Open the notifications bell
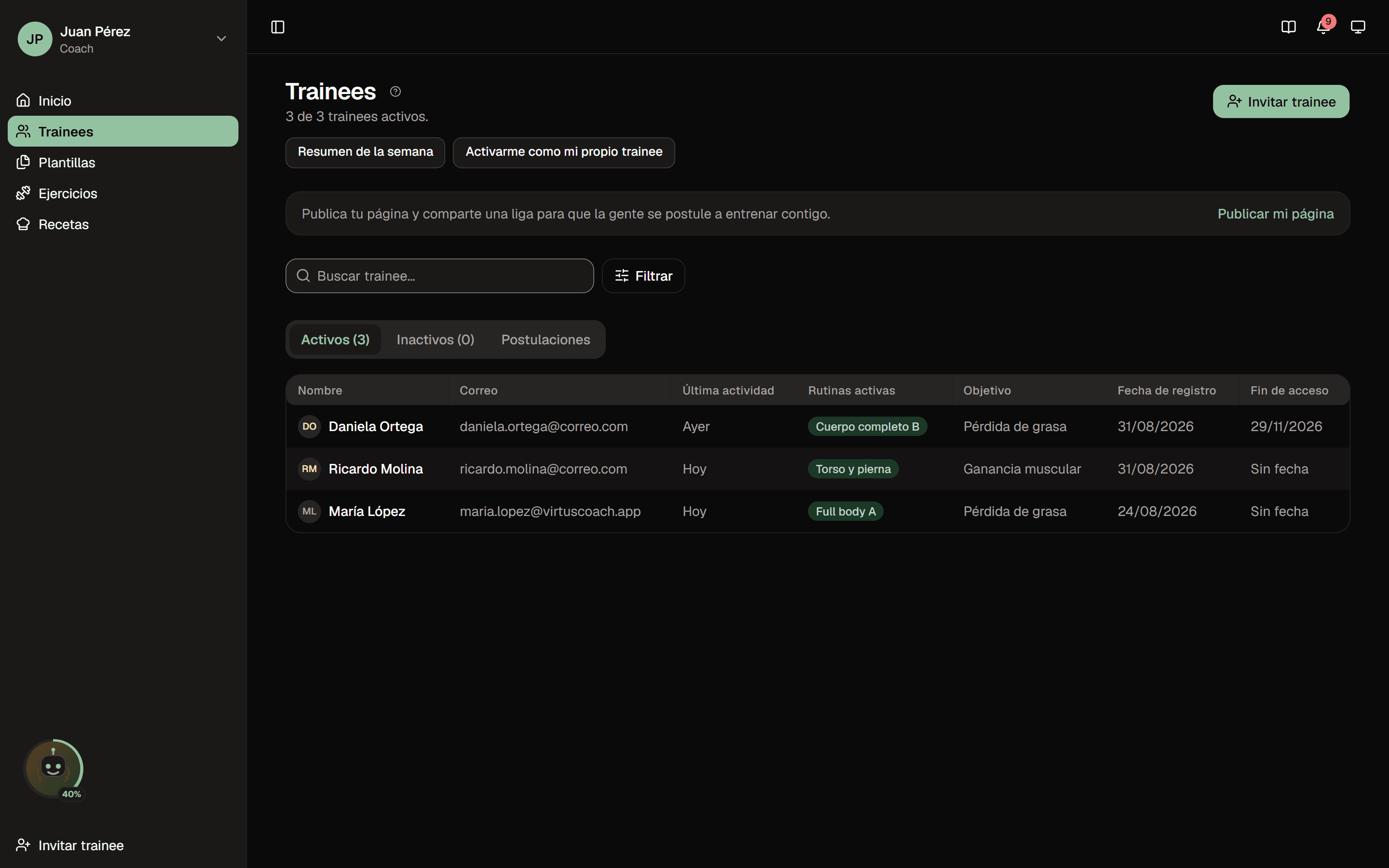The image size is (1389, 868). pyautogui.click(x=1323, y=27)
